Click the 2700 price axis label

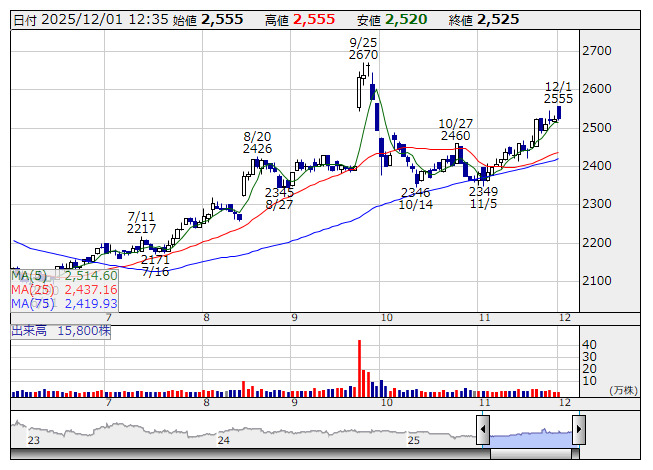click(597, 51)
